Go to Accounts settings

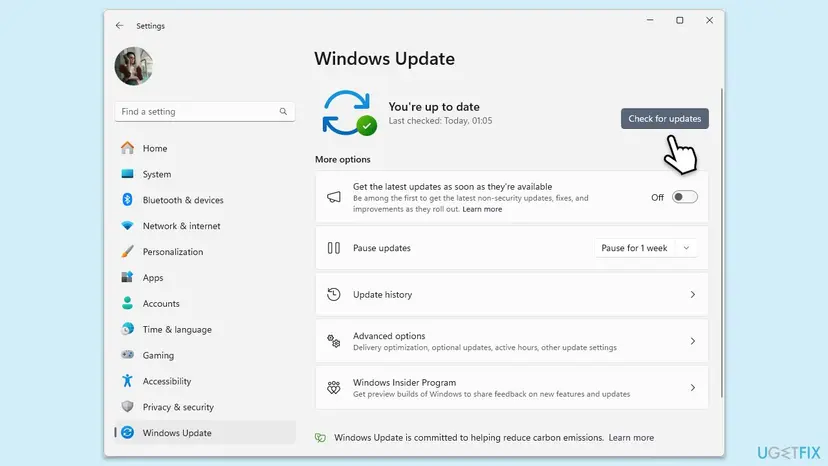(161, 304)
